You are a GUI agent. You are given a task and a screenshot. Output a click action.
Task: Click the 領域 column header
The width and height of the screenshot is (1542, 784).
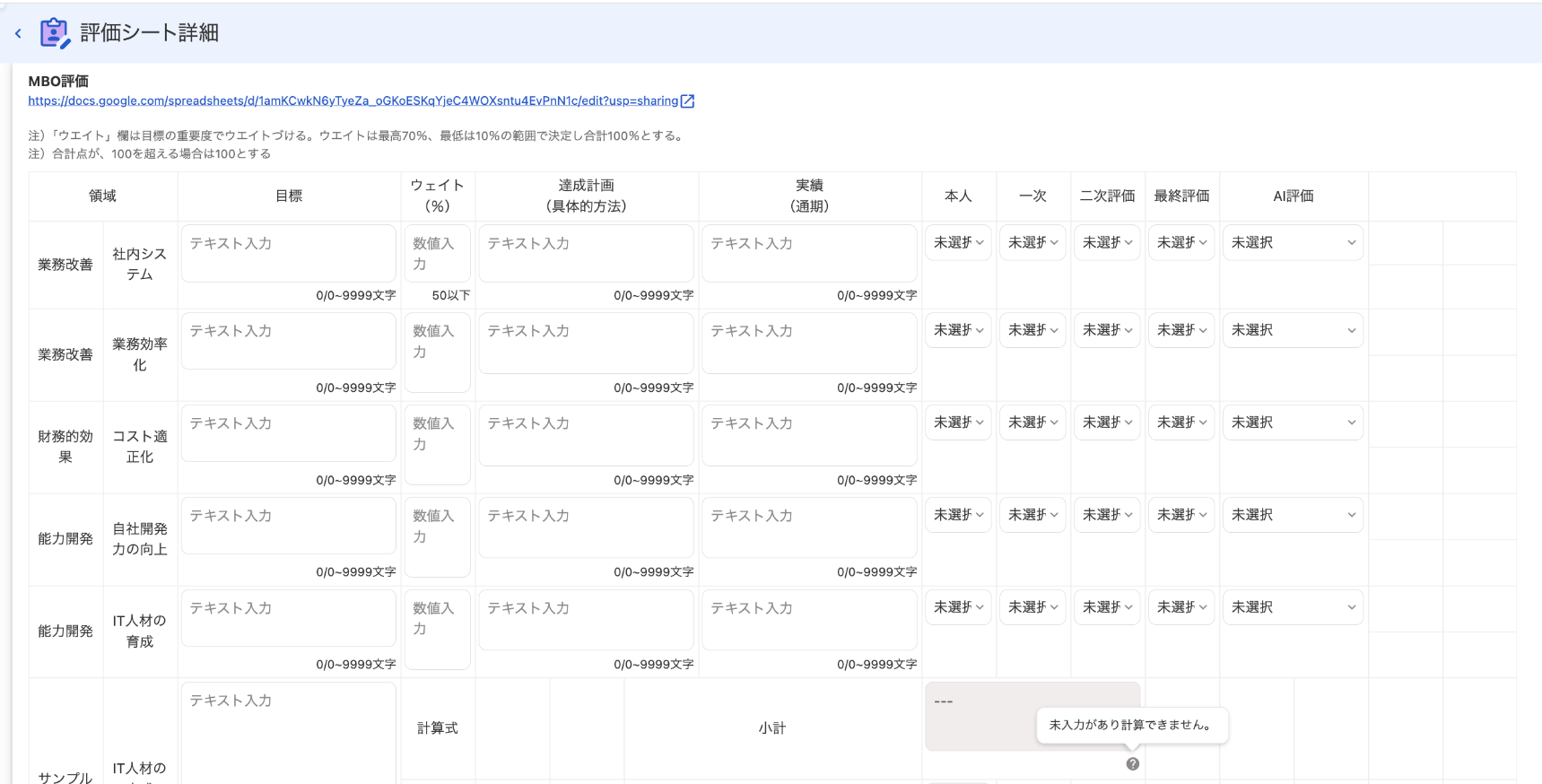103,196
